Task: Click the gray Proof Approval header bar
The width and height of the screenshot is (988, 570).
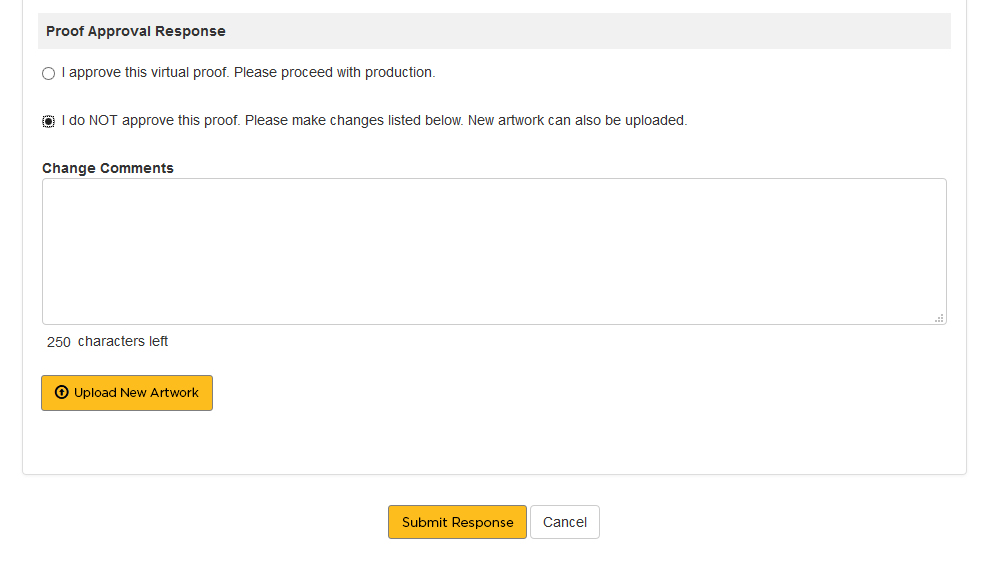Action: 600,31
